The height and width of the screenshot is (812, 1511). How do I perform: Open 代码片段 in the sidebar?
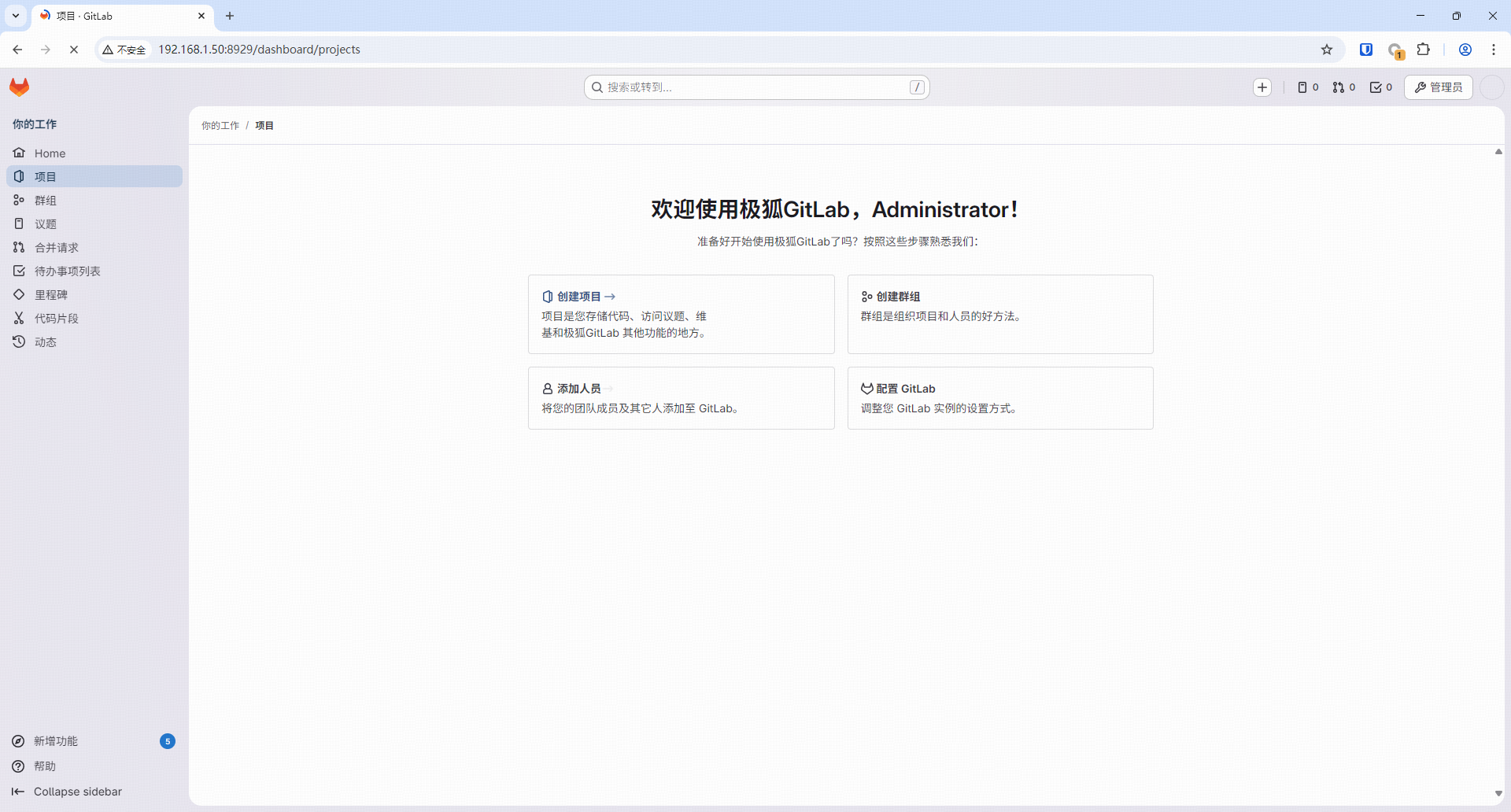pos(94,319)
